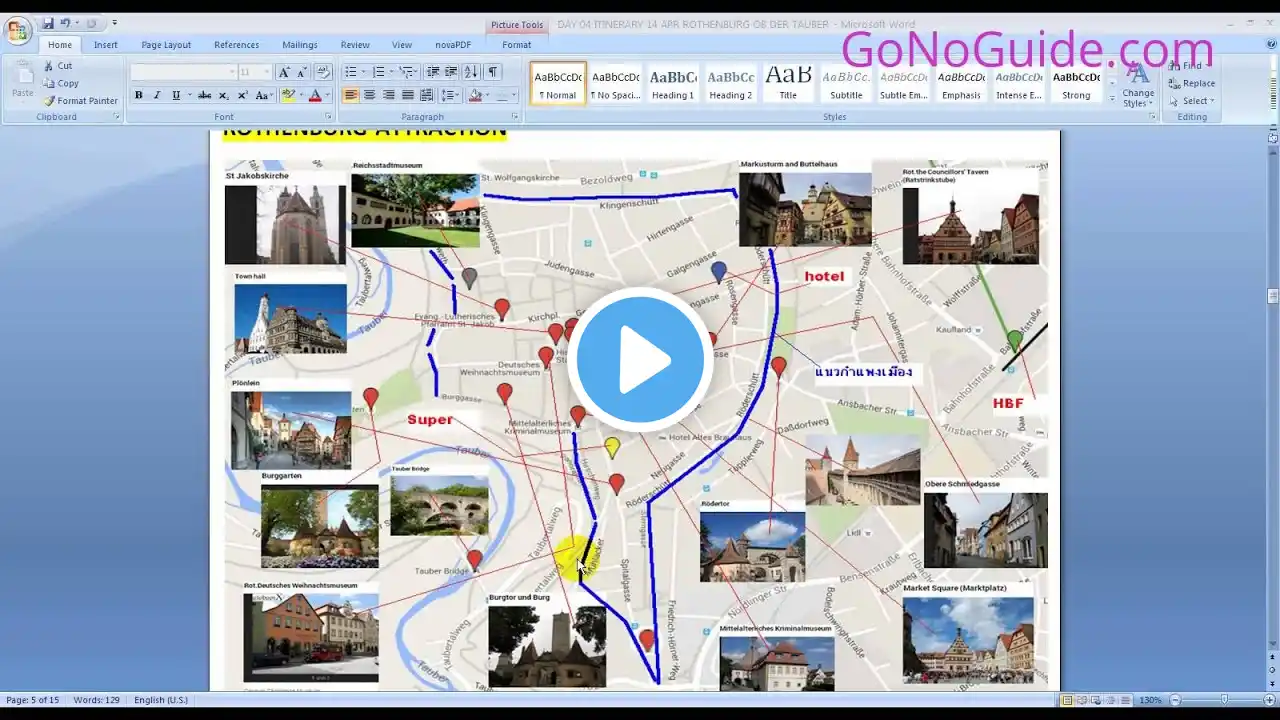Apply the Heading 1 style
The height and width of the screenshot is (720, 1280).
[x=673, y=83]
